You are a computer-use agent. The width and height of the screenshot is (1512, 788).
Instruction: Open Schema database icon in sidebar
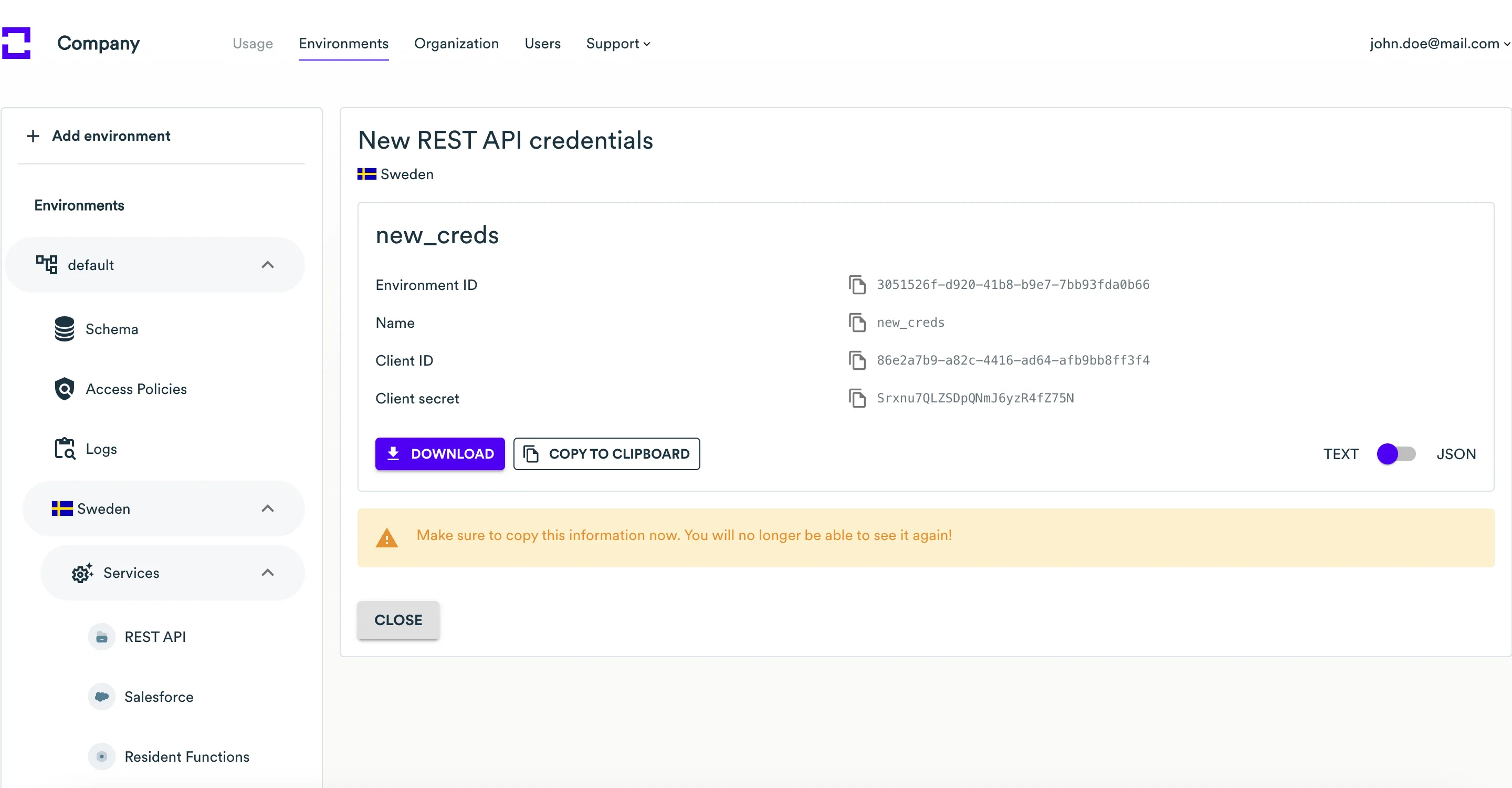pyautogui.click(x=64, y=329)
